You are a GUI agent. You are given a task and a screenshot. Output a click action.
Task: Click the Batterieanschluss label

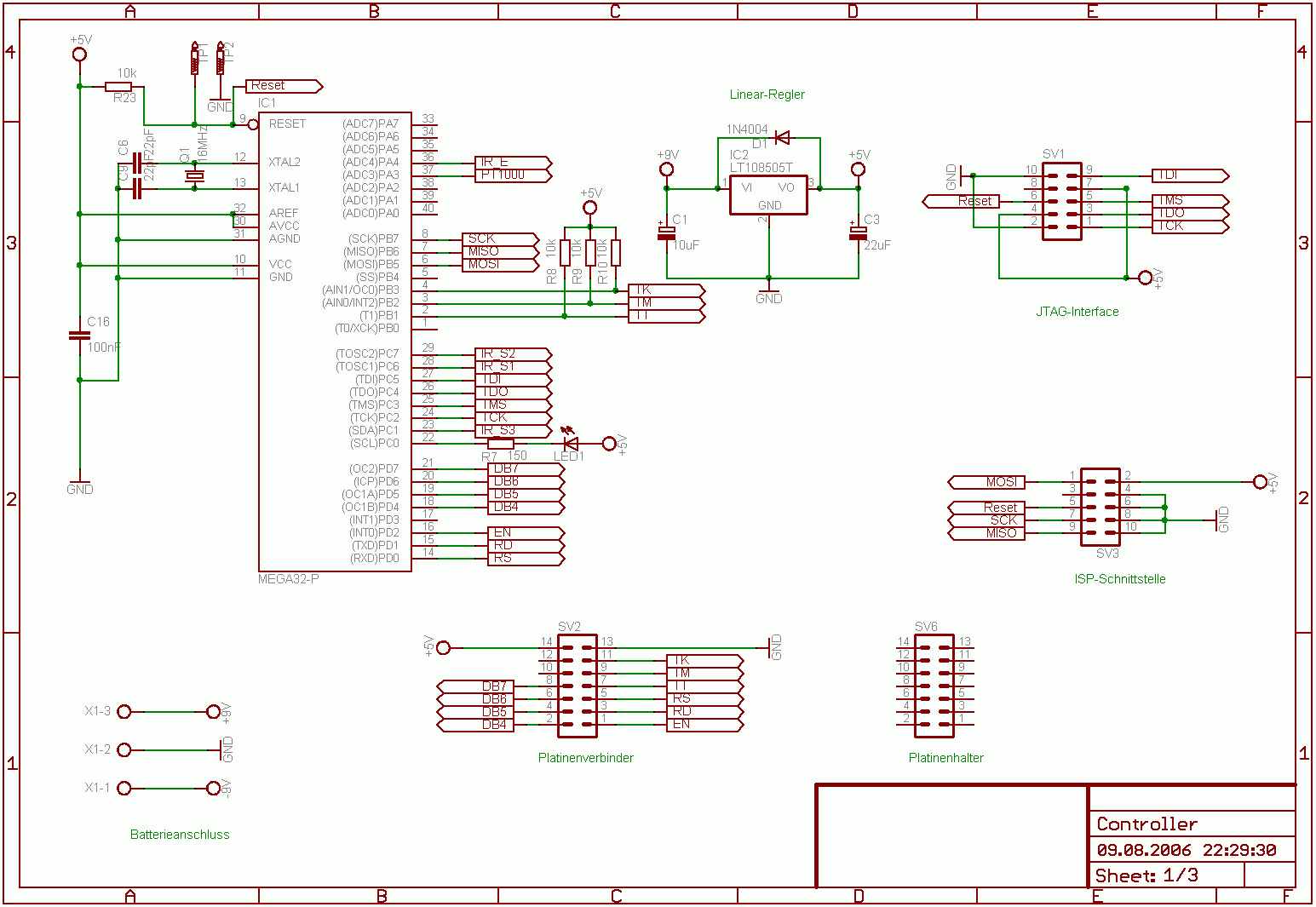[x=179, y=834]
